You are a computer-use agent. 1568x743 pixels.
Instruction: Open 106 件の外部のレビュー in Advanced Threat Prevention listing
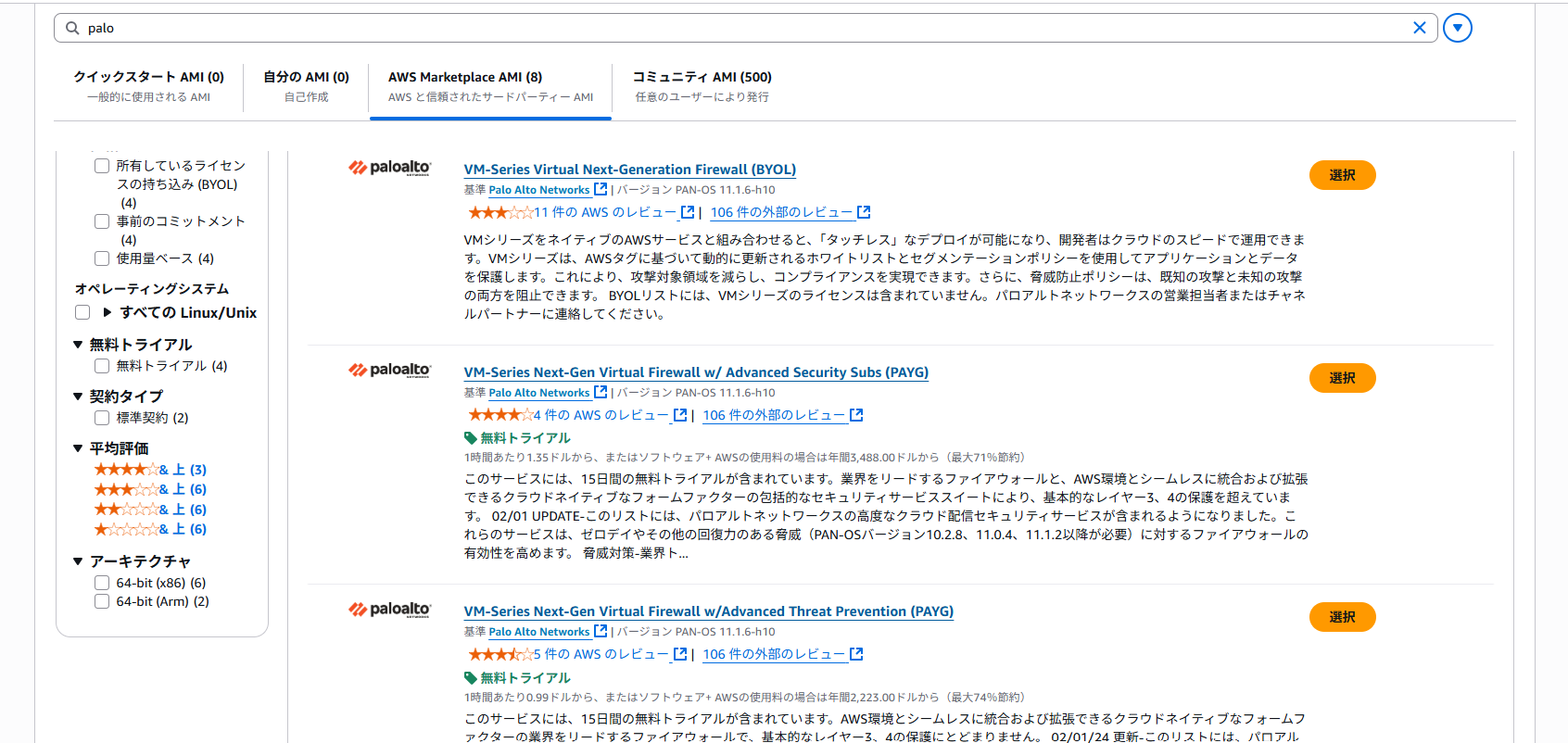click(774, 654)
